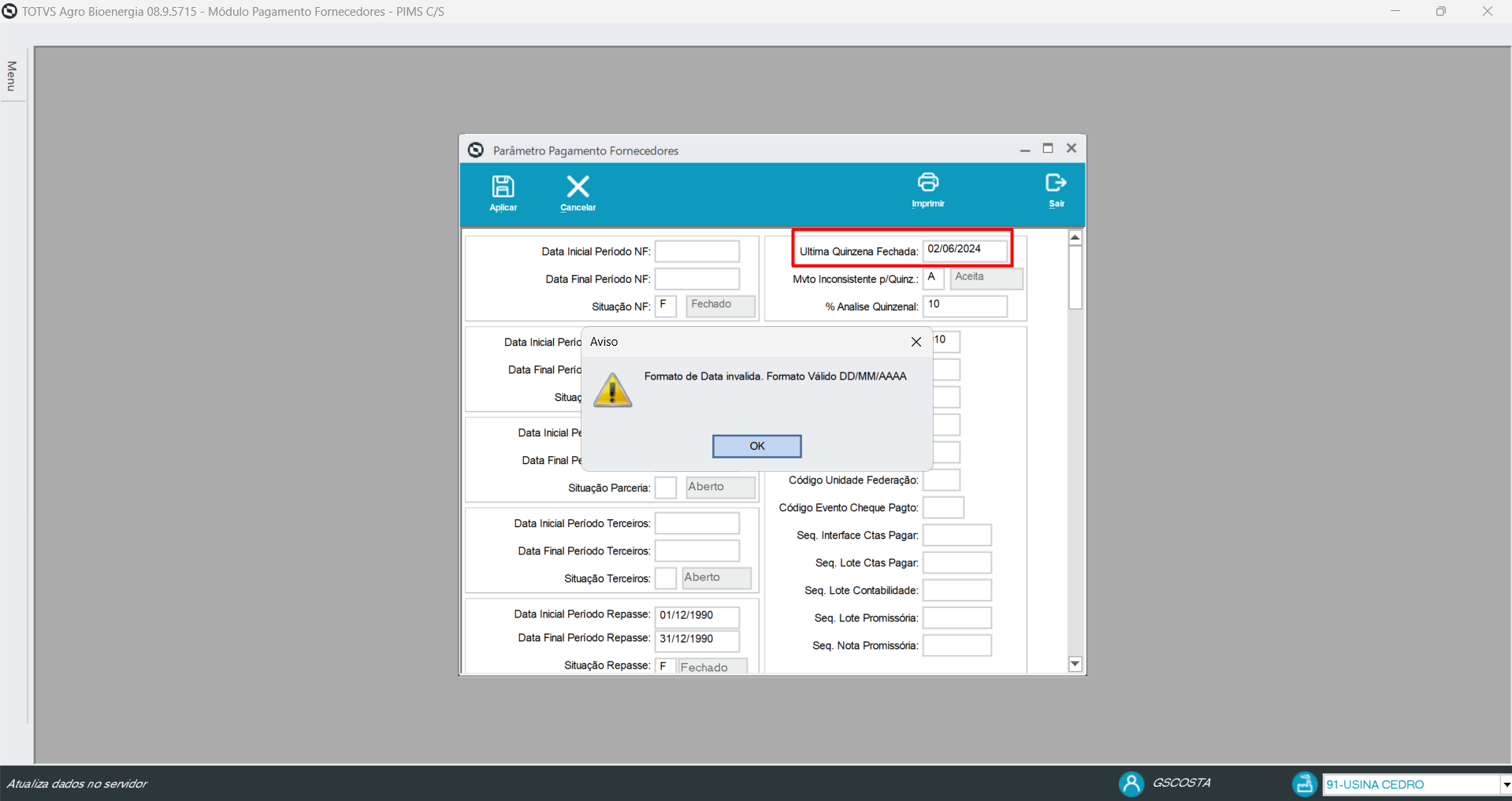Click the Aberto label of Situação Terceiros
Screen dimensions: 1512x801
click(x=716, y=578)
